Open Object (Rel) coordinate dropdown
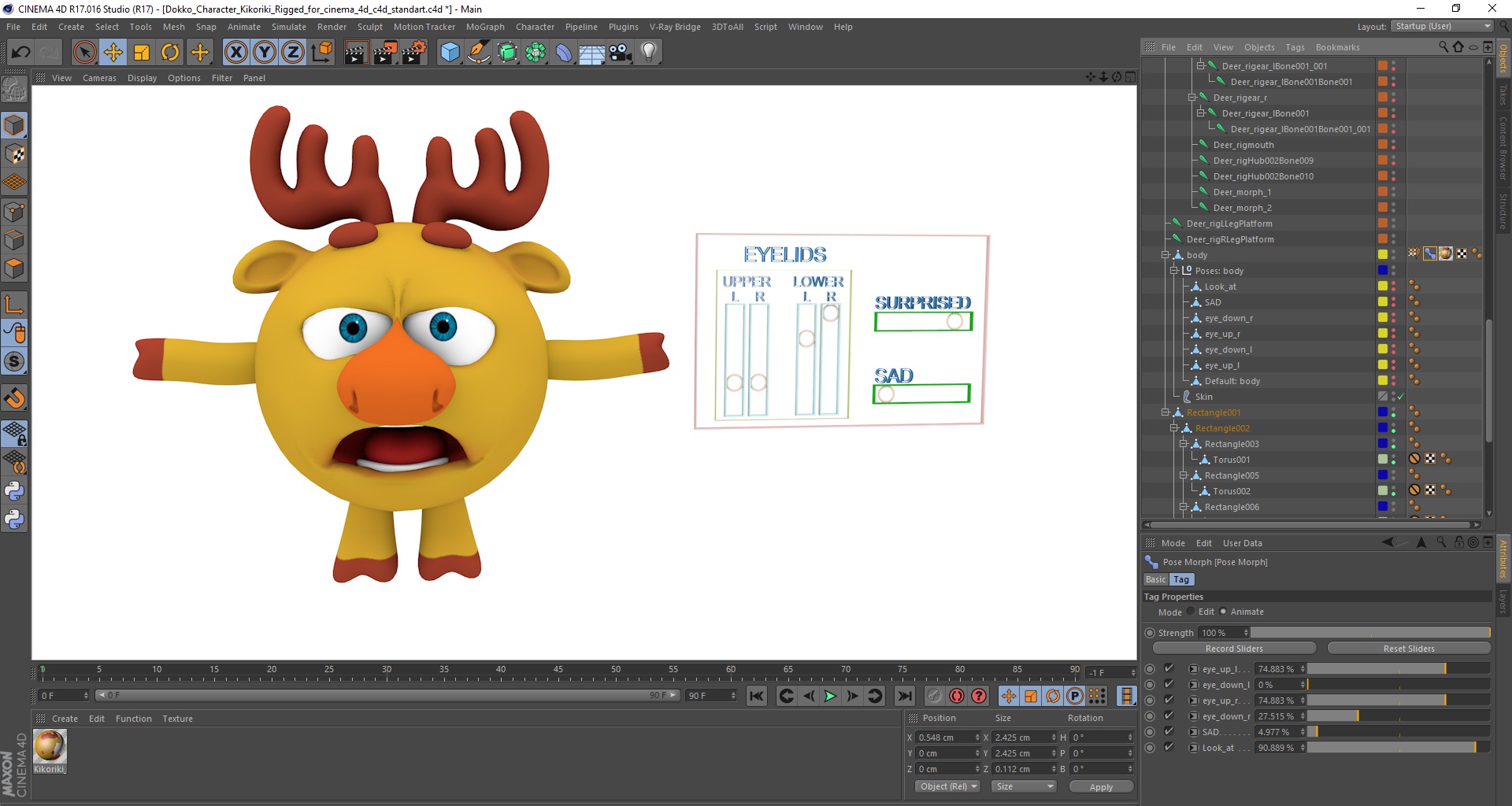The width and height of the screenshot is (1512, 806). point(947,786)
